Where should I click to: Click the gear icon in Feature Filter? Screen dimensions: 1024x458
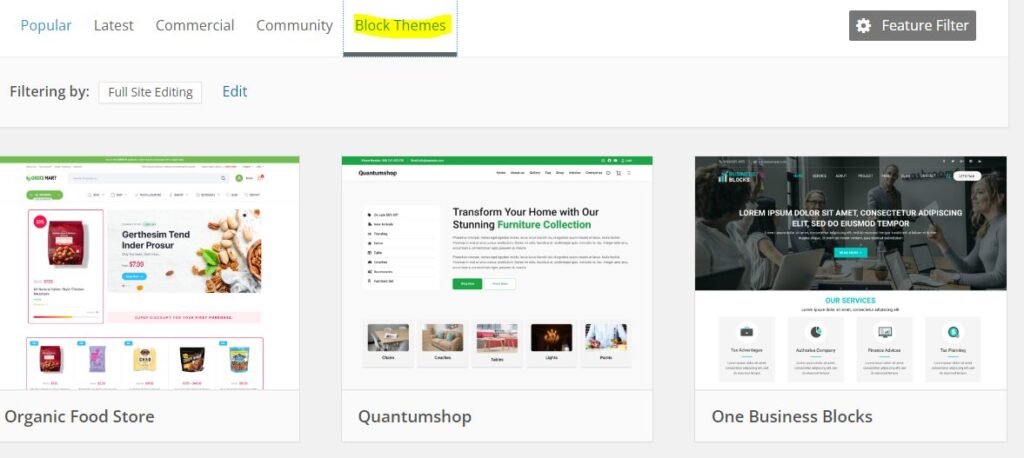tap(864, 26)
